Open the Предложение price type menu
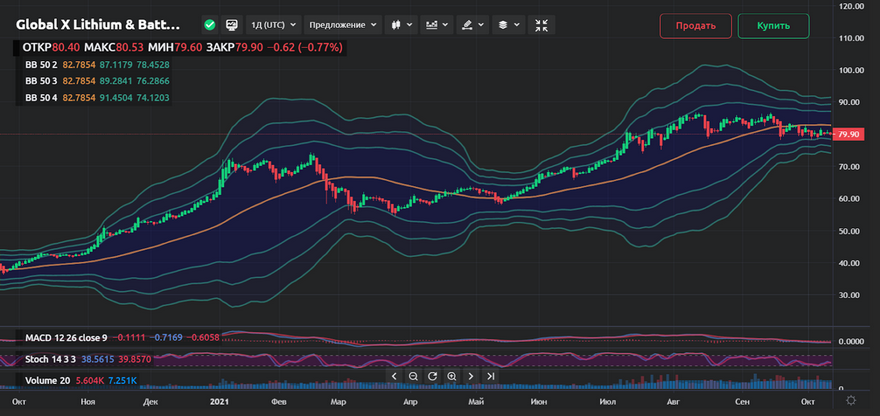880x416 pixels. (x=343, y=24)
